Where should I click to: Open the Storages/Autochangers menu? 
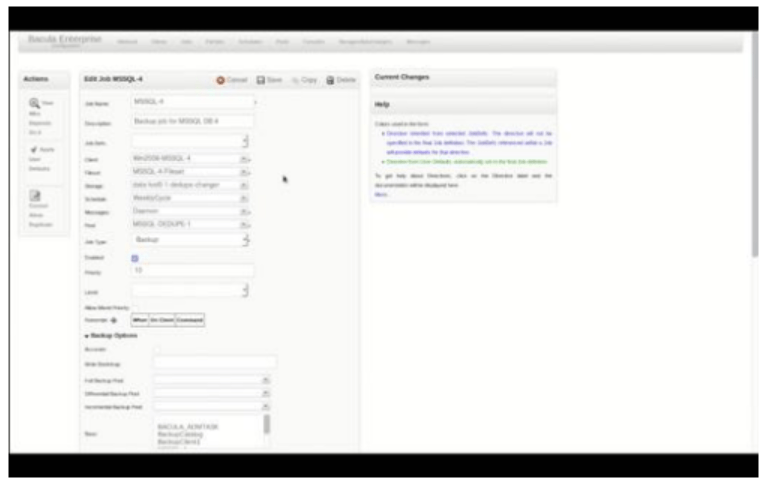click(x=365, y=42)
